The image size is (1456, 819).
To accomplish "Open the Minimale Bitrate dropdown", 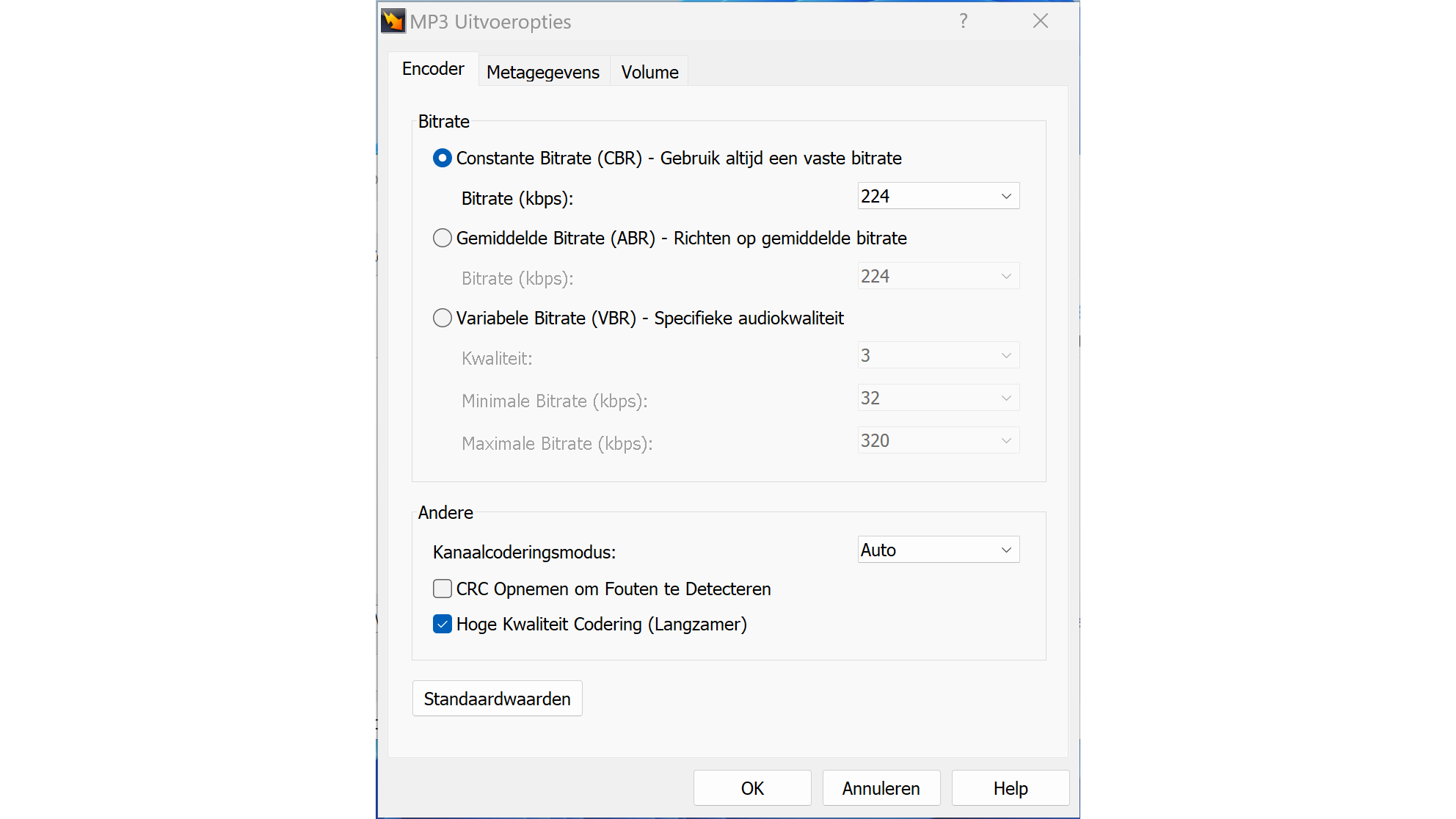I will click(x=938, y=398).
